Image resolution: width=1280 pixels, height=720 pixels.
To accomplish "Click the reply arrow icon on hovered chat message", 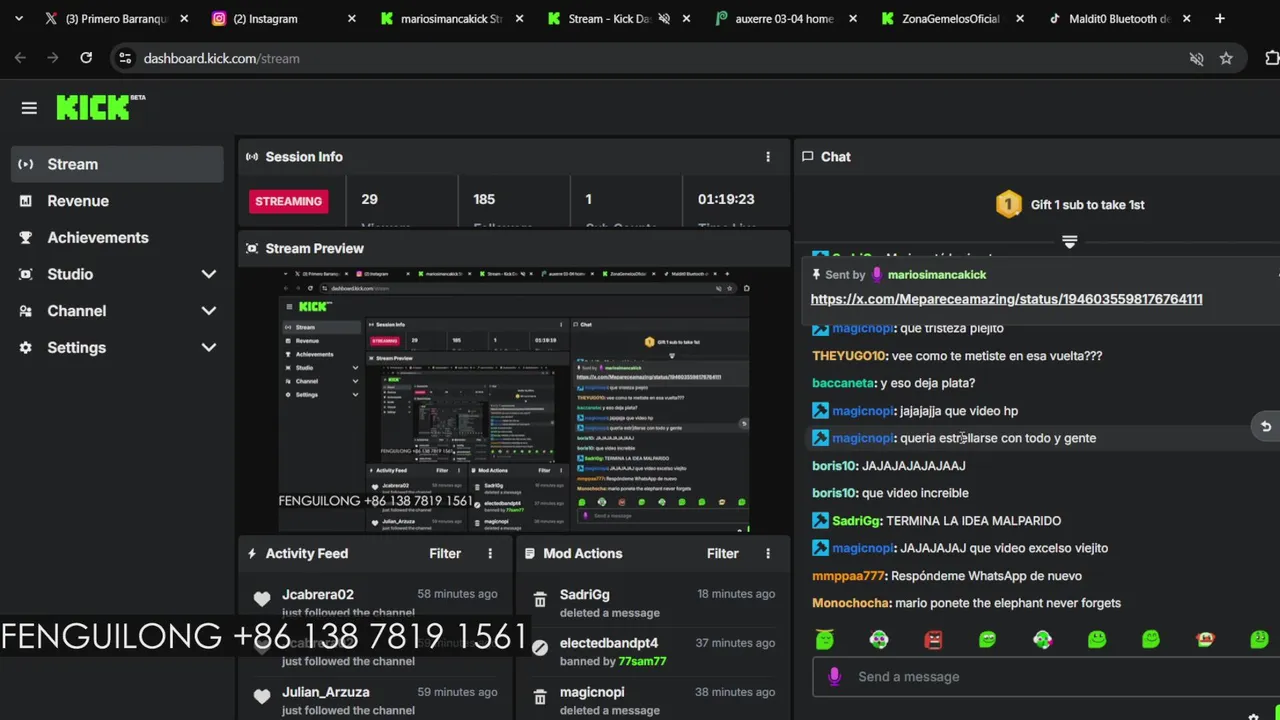I will (x=1265, y=426).
